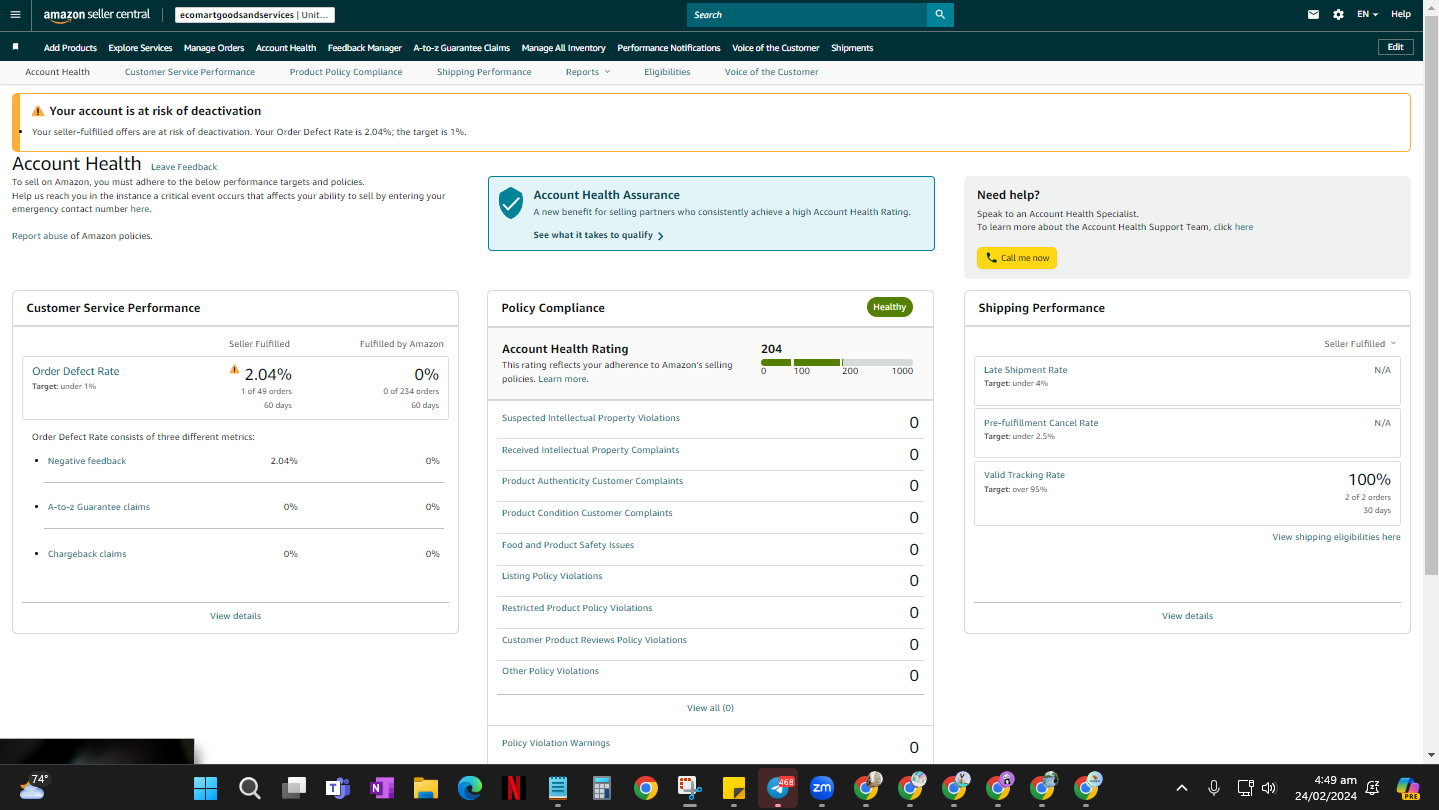Click the Negative feedback metric
Viewport: 1439px width, 810px height.
[x=87, y=461]
